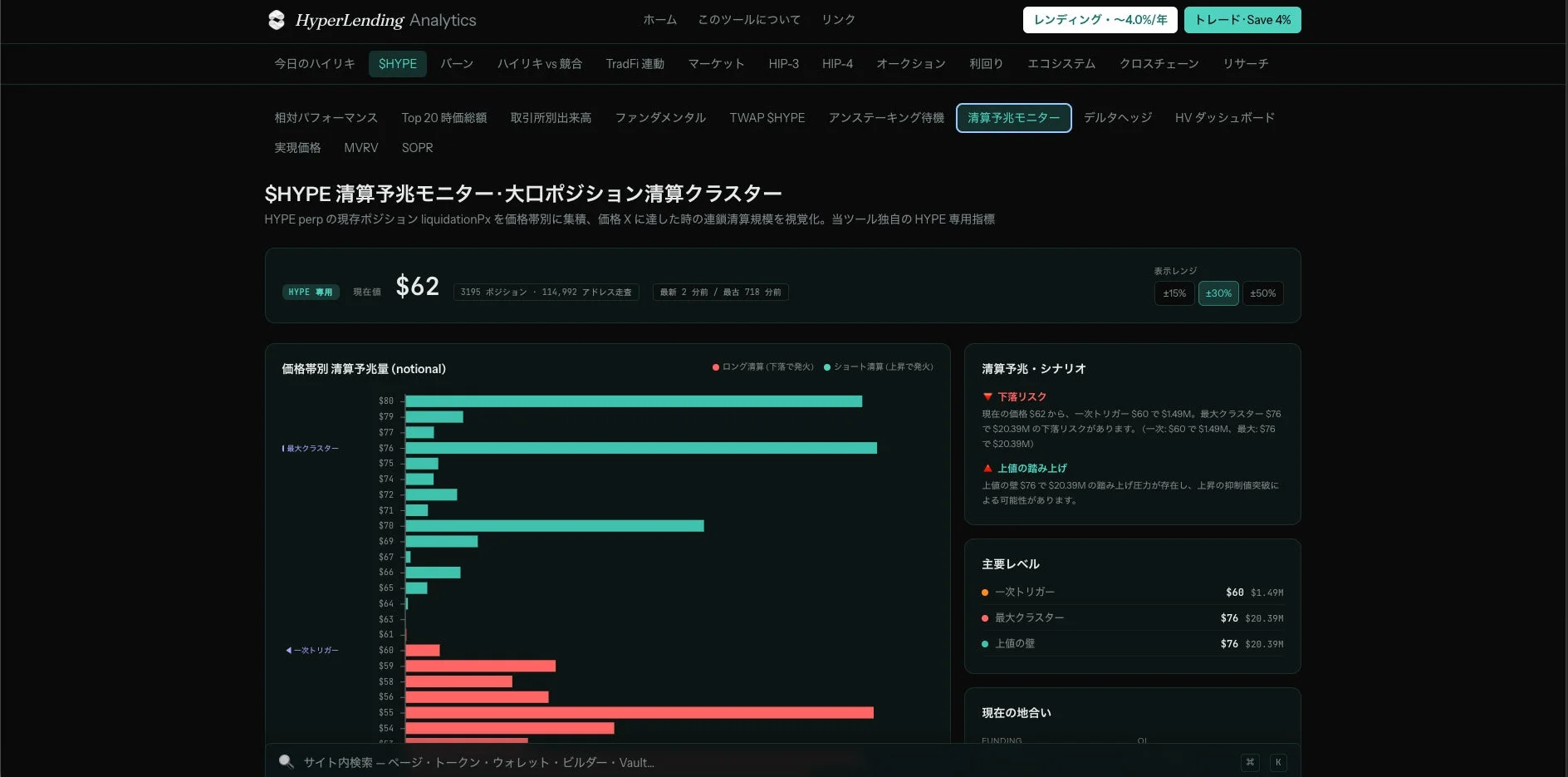Viewport: 1568px width, 777px height.
Task: Click the 清算予兆・シナリオ panel heading
Action: [x=1033, y=369]
